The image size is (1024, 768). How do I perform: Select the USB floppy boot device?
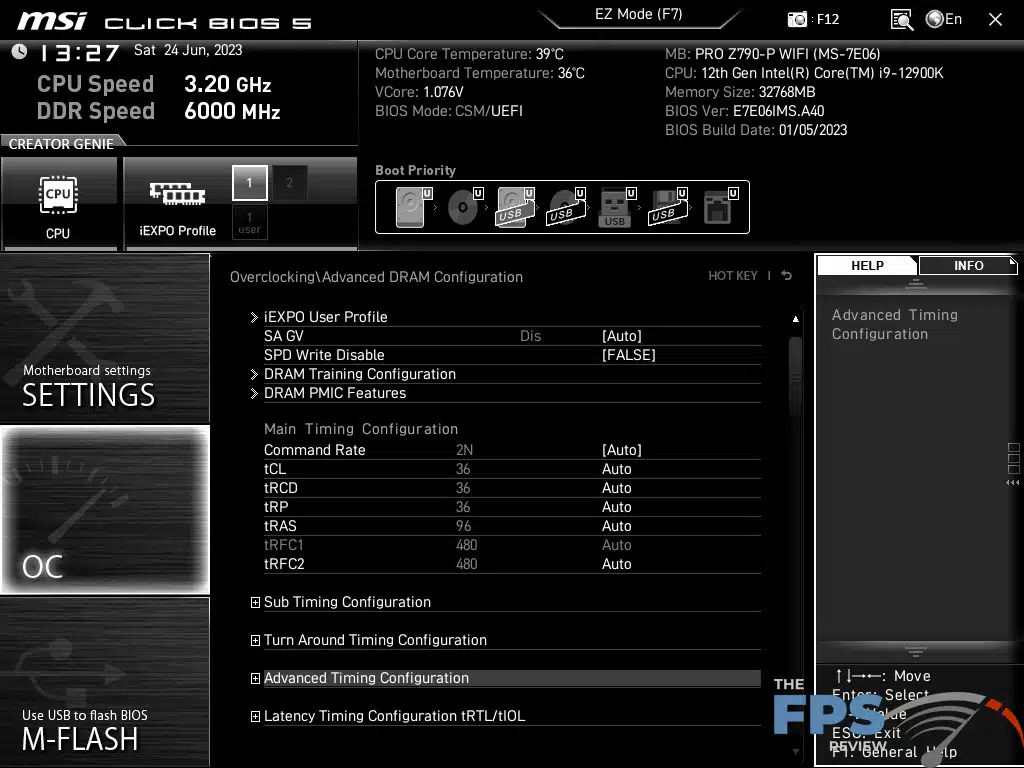click(x=667, y=207)
